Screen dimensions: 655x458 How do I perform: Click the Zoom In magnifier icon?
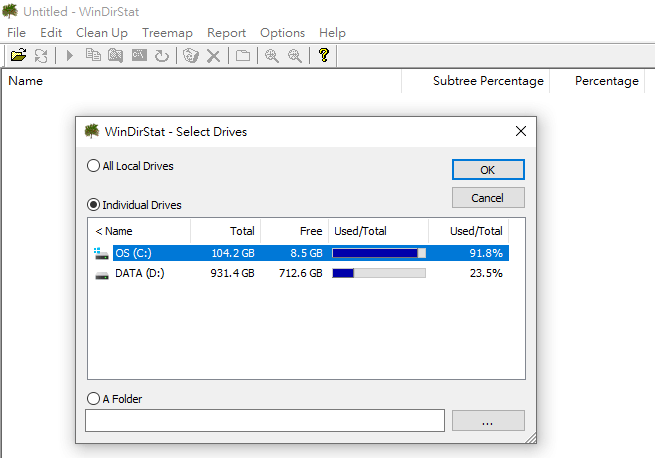tap(272, 55)
